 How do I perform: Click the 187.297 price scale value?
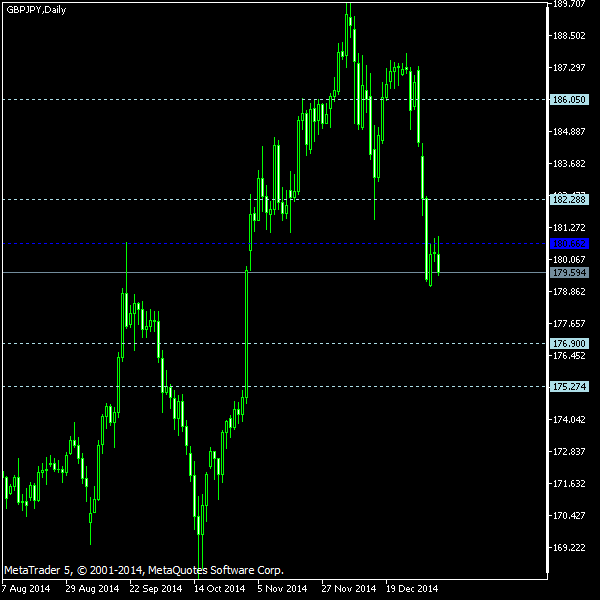pos(569,68)
